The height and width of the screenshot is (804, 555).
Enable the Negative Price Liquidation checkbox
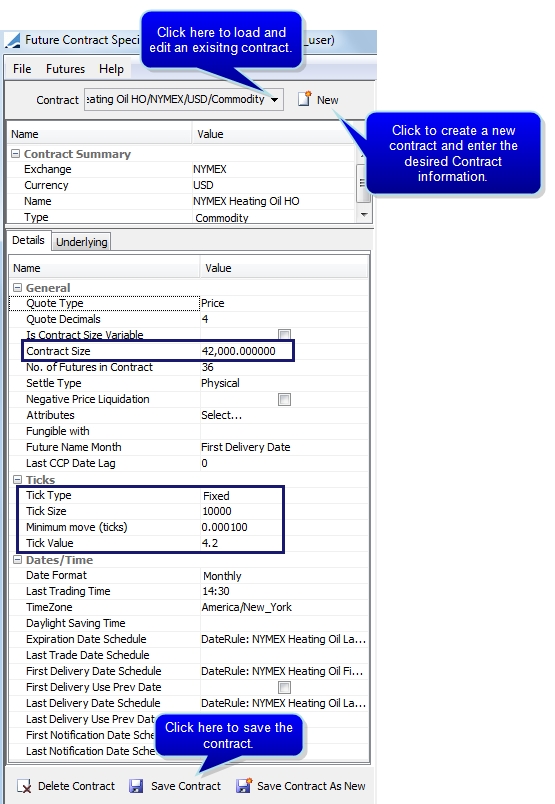(284, 399)
